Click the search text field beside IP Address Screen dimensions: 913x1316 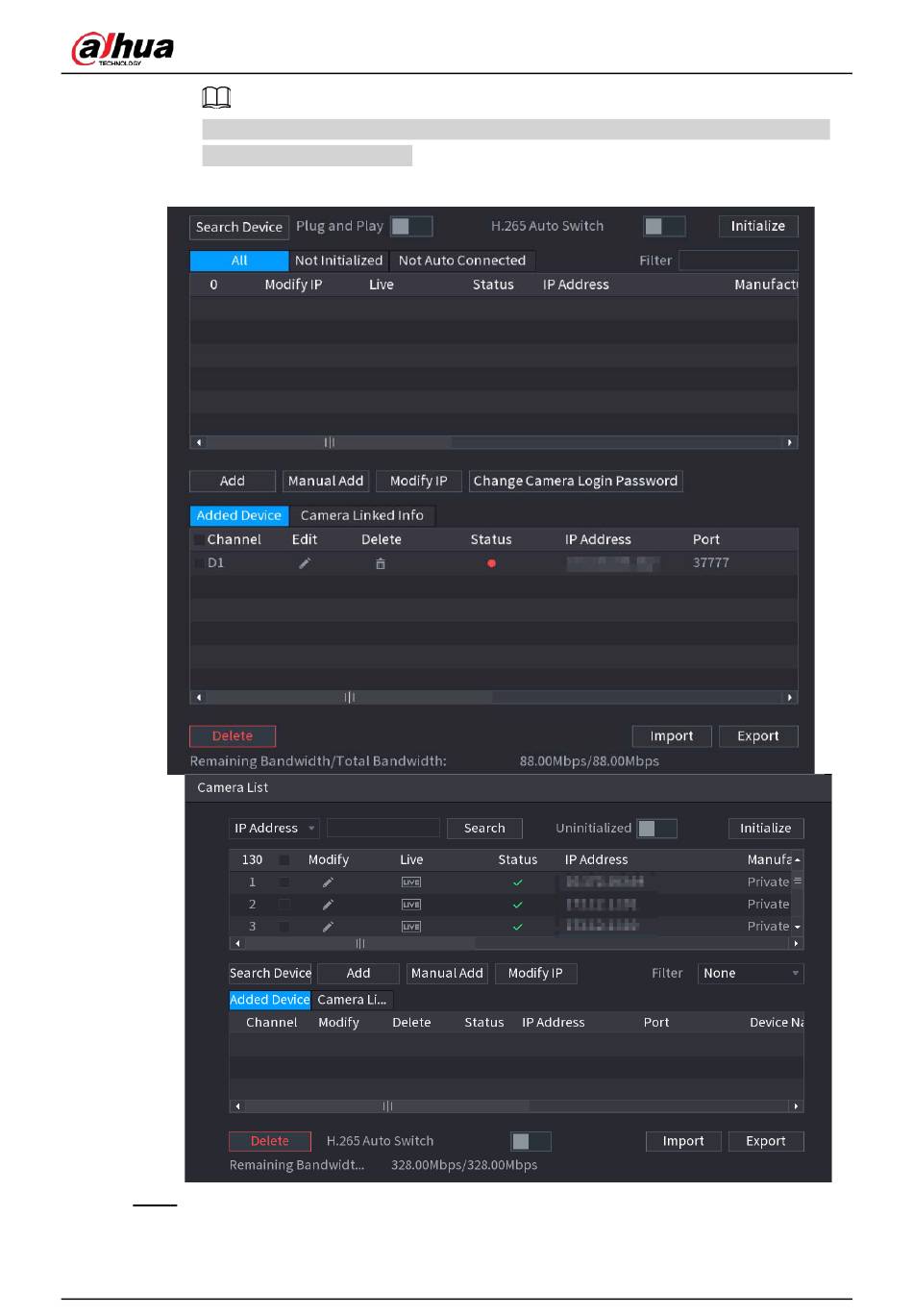coord(383,829)
